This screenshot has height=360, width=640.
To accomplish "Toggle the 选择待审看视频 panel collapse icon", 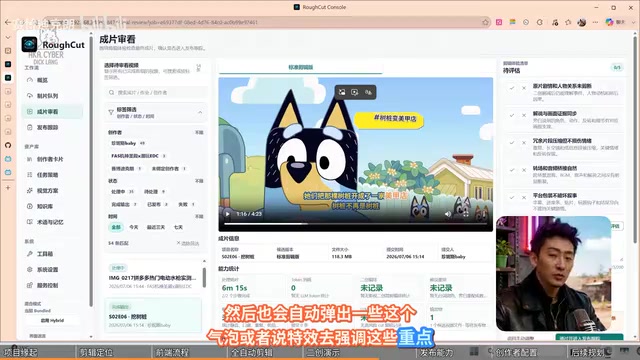I will [x=198, y=68].
